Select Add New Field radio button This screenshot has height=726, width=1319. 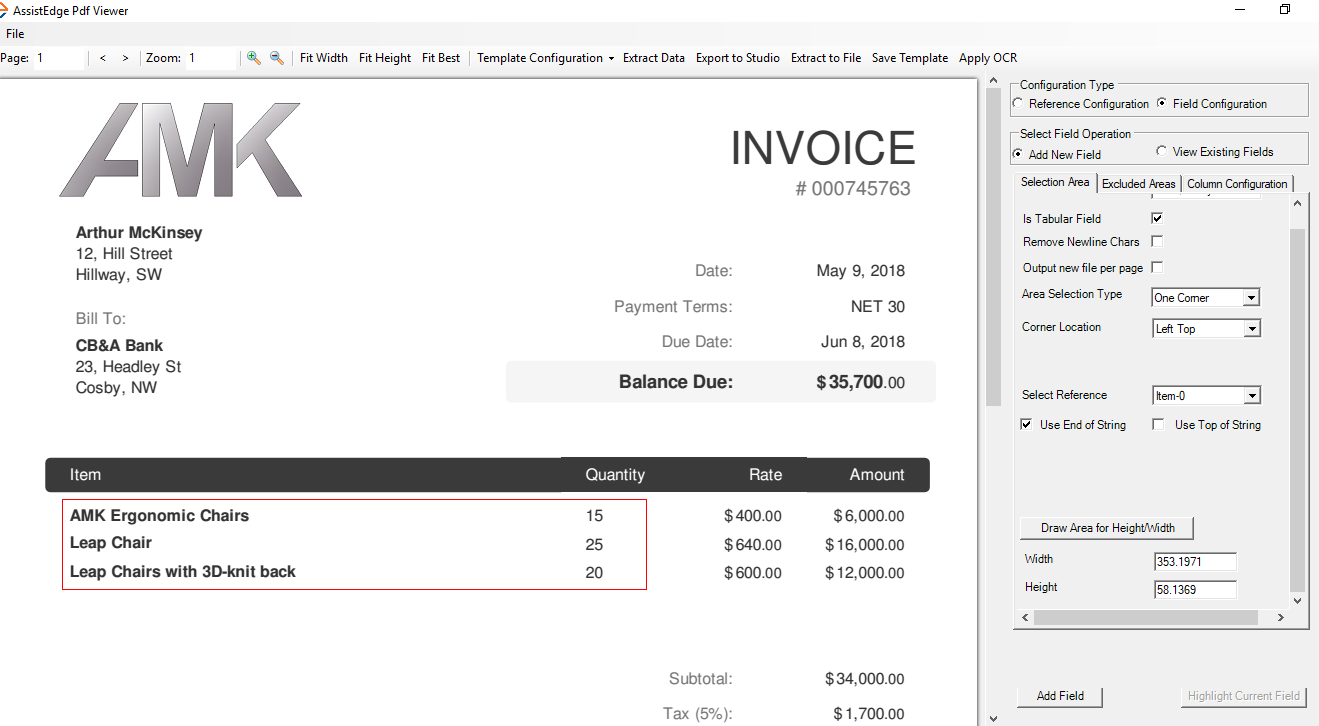[1018, 154]
